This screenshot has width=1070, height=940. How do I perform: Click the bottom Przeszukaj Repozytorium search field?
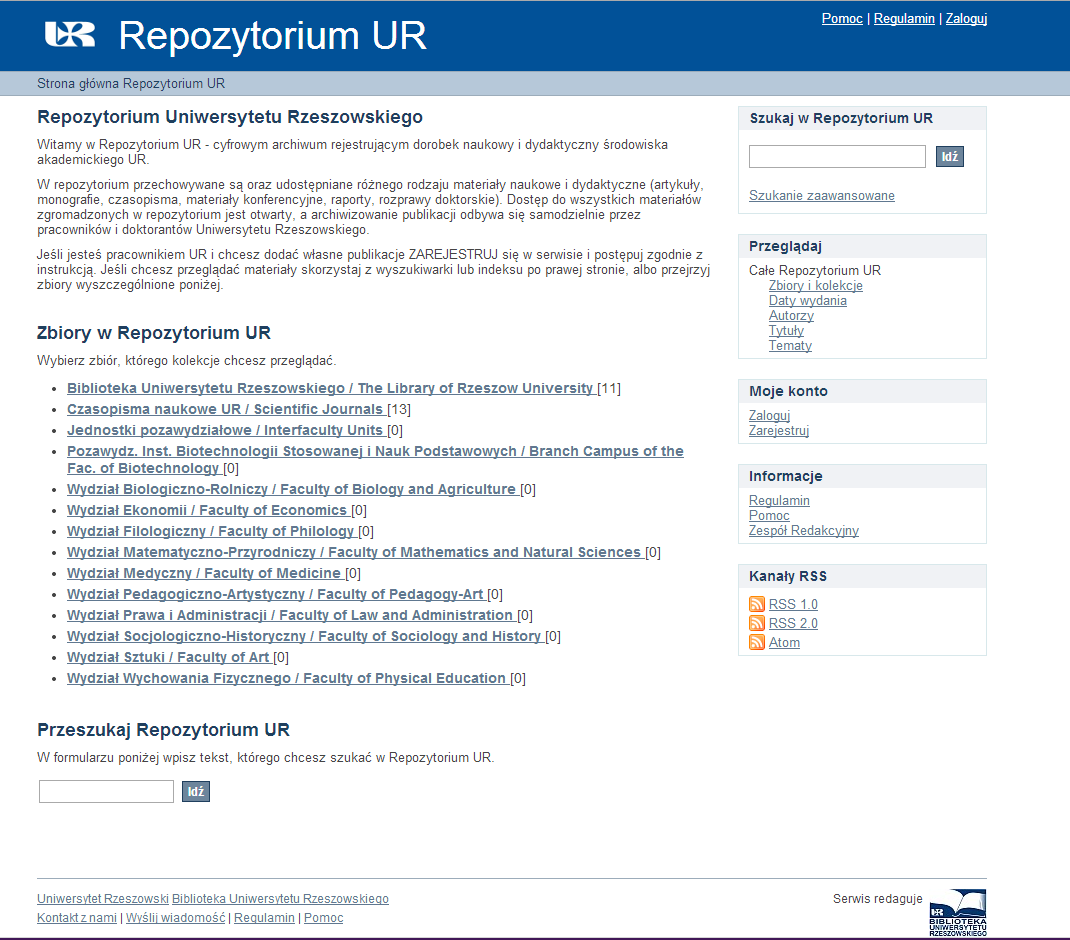coord(106,791)
